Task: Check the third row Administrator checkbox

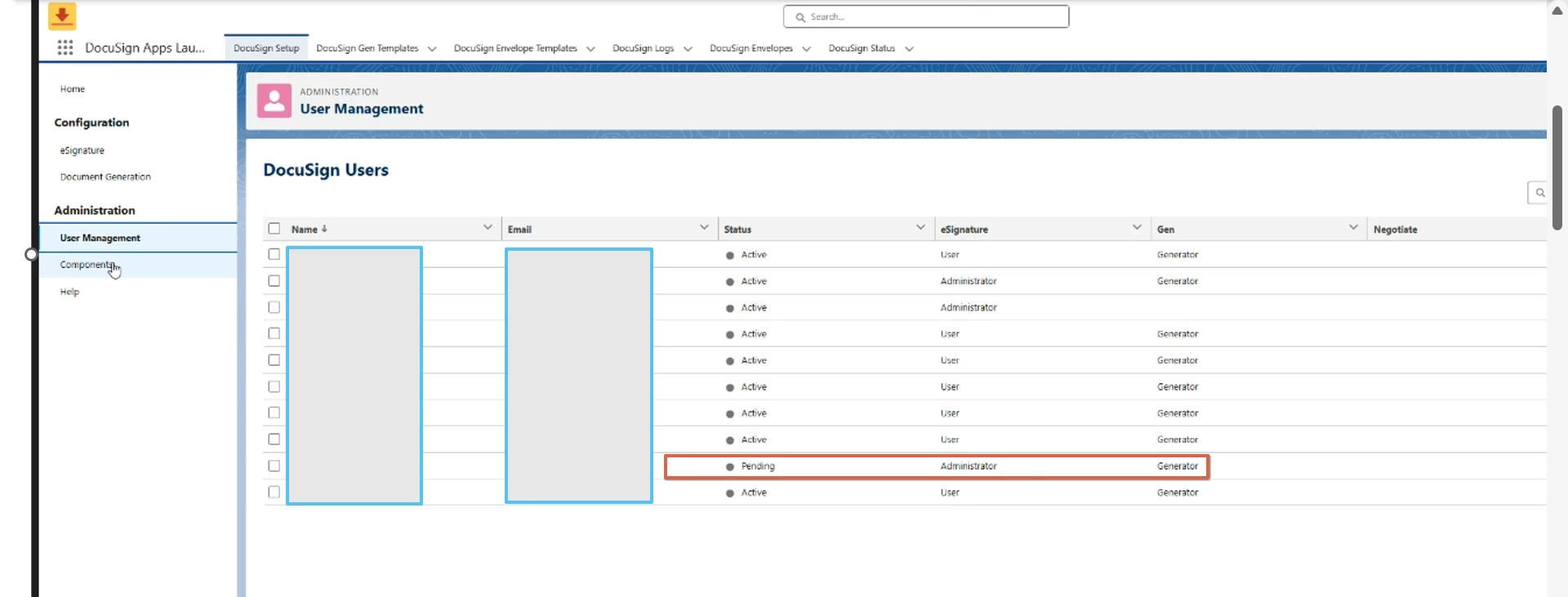Action: pyautogui.click(x=274, y=307)
